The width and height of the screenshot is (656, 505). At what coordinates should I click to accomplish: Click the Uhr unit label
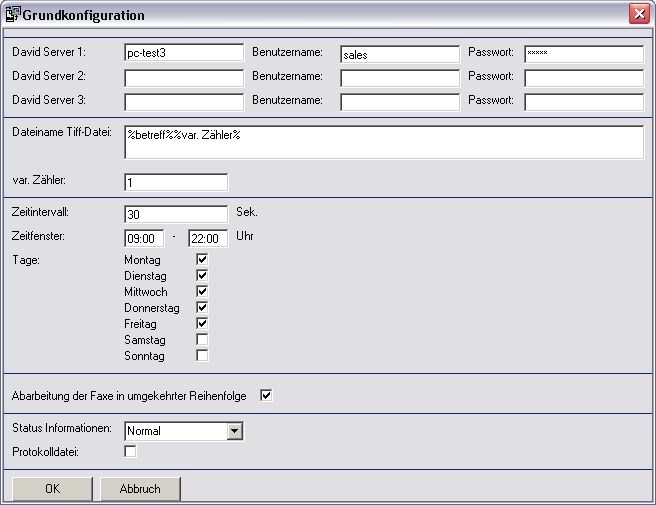245,236
